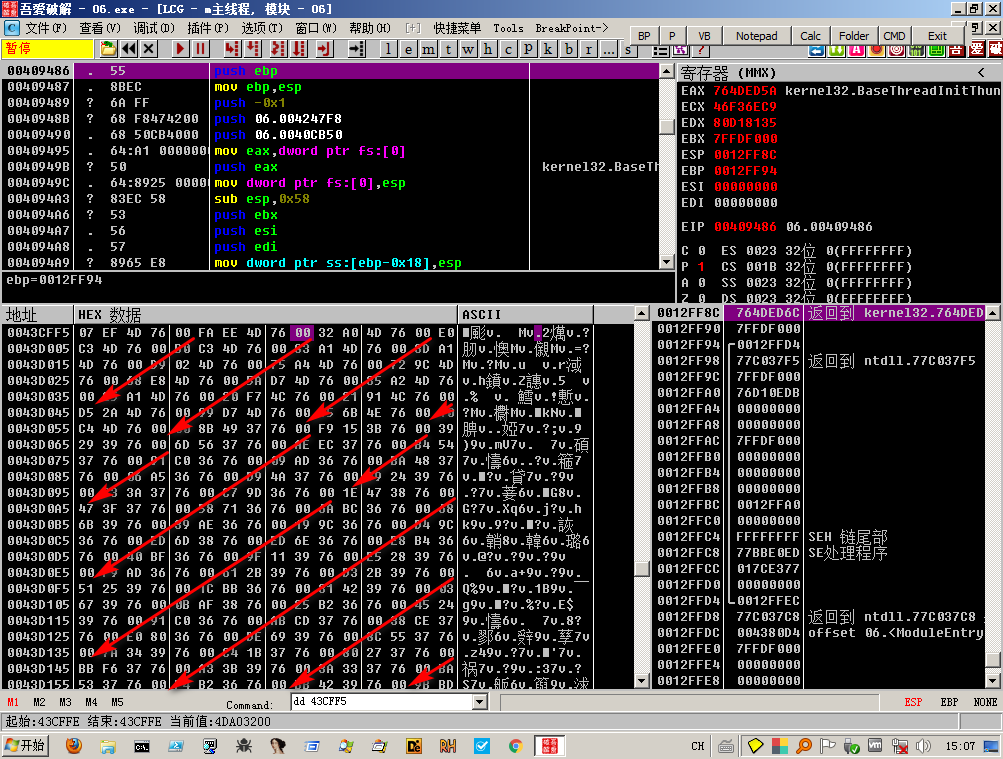Open CPU window with 'c' button
Screen dimensions: 1003x759
(509, 49)
